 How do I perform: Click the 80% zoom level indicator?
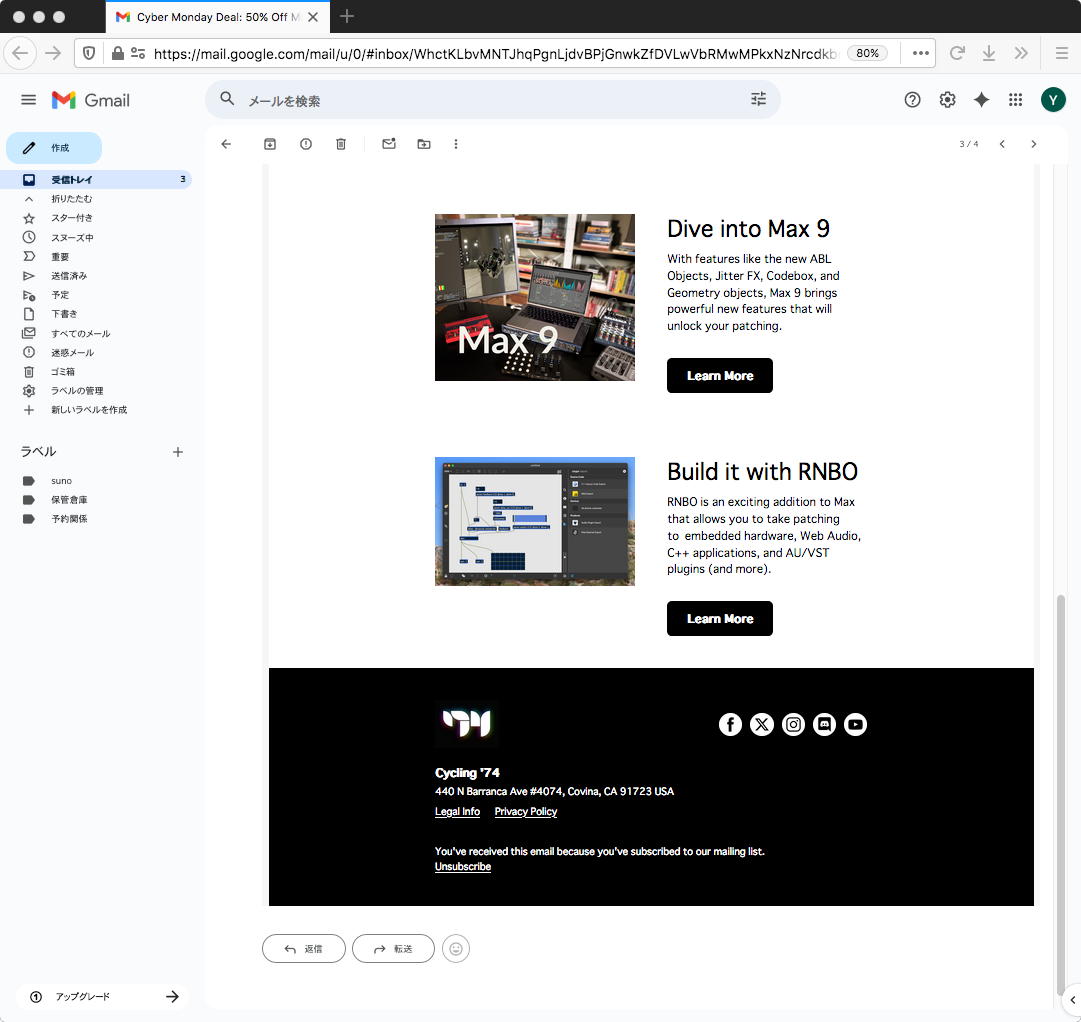[x=867, y=53]
